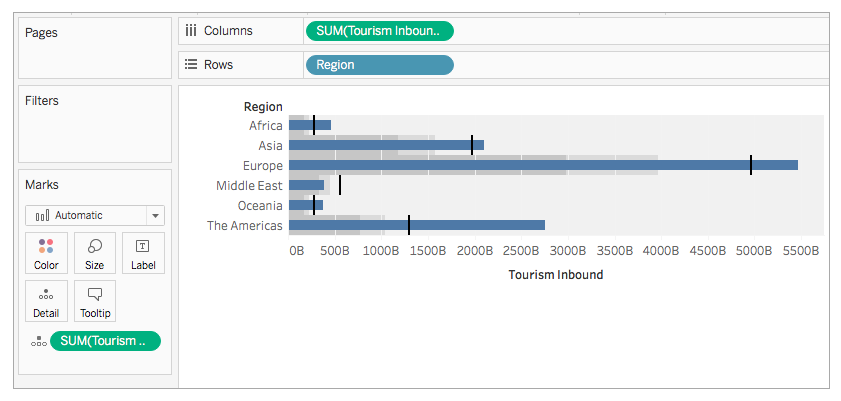Click Asia's black reference line marker
Image resolution: width=841 pixels, height=401 pixels.
(x=472, y=145)
